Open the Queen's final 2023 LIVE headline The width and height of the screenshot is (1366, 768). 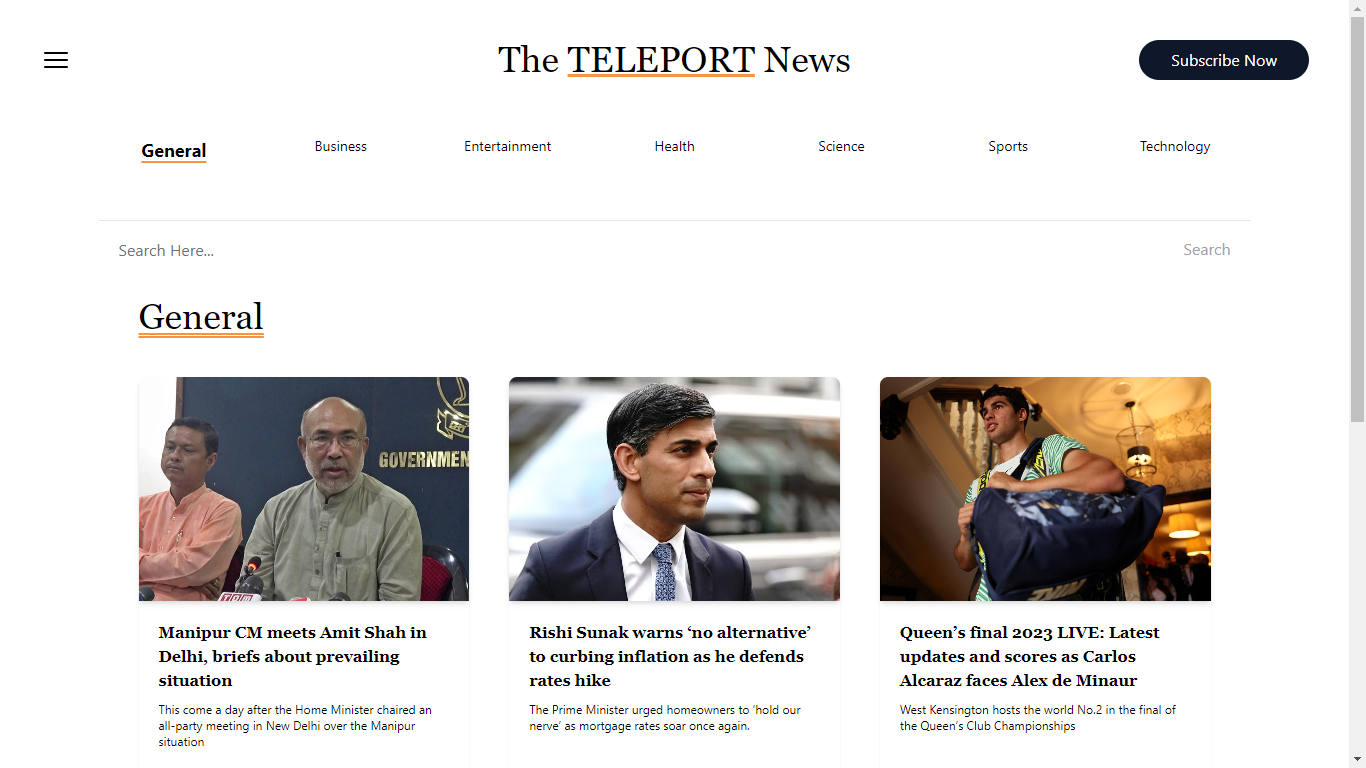[x=1030, y=656]
